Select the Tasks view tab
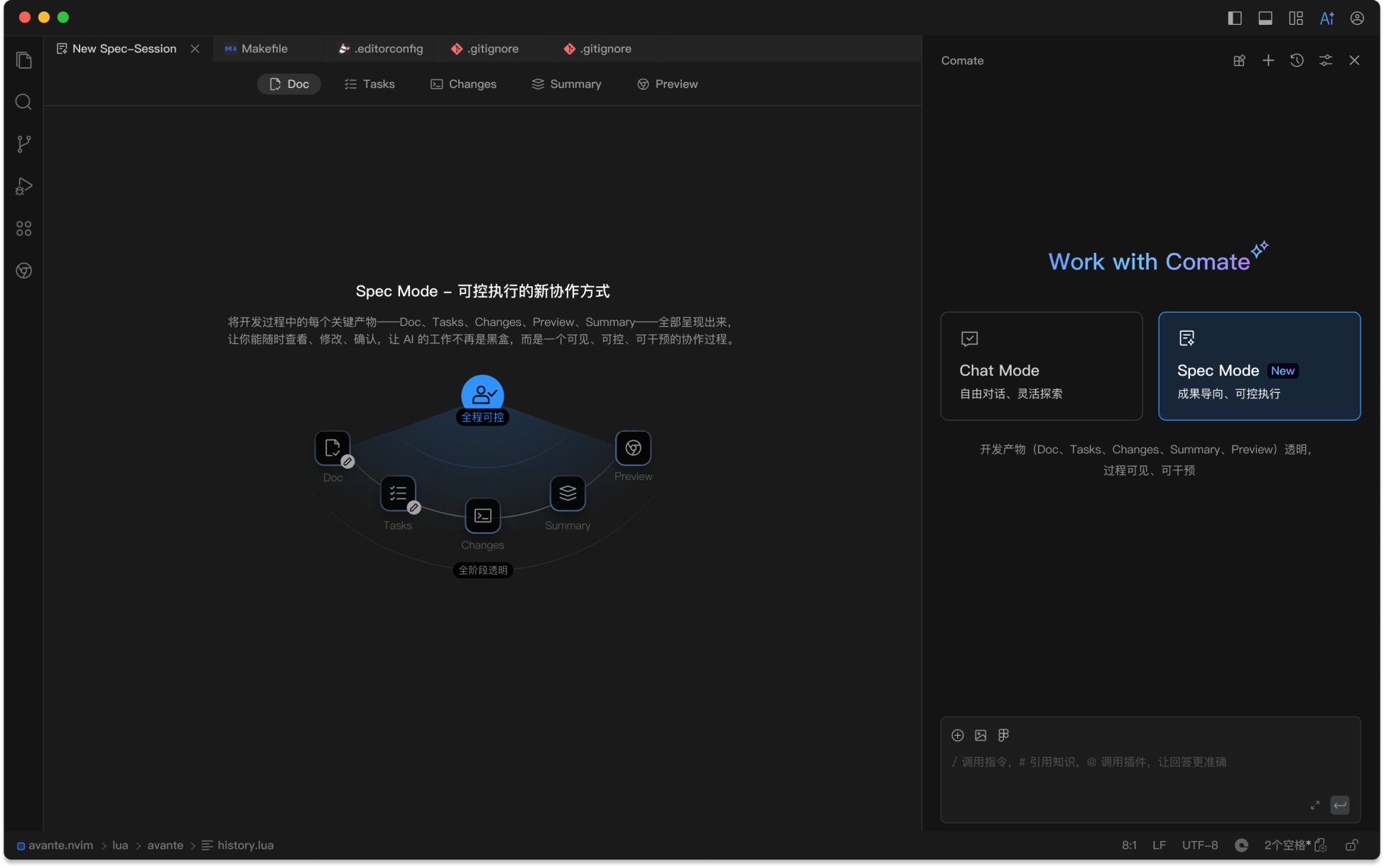This screenshot has width=1384, height=868. (x=369, y=84)
